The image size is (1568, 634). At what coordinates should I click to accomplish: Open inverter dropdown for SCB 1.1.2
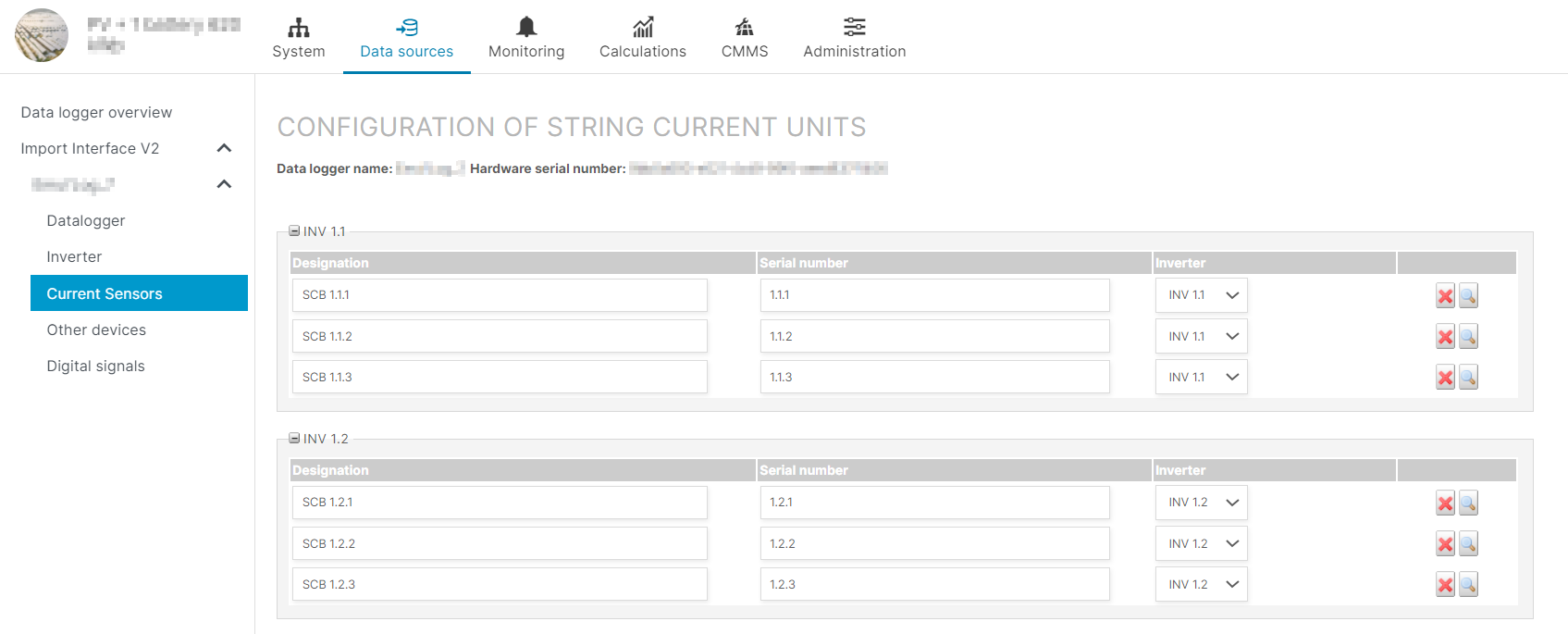click(x=1202, y=336)
